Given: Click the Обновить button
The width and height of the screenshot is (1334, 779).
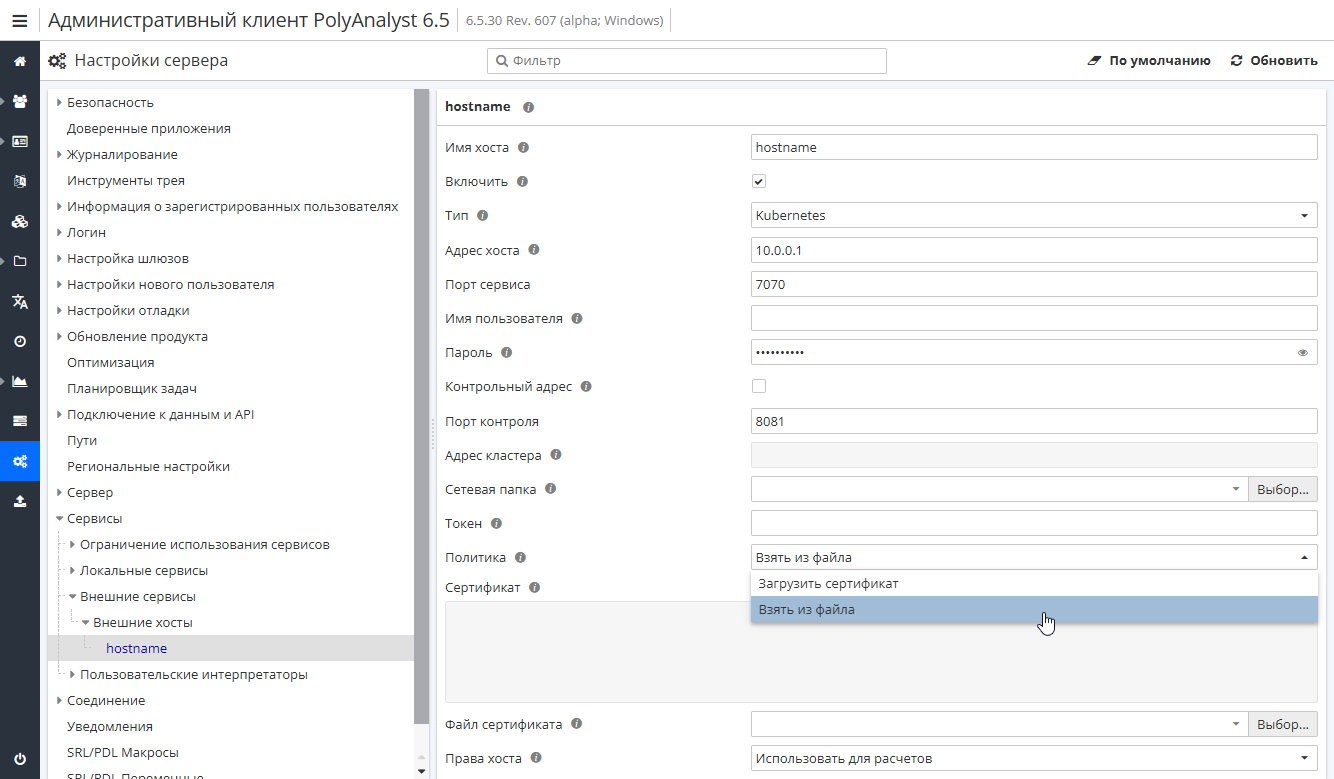Looking at the screenshot, I should pyautogui.click(x=1274, y=61).
